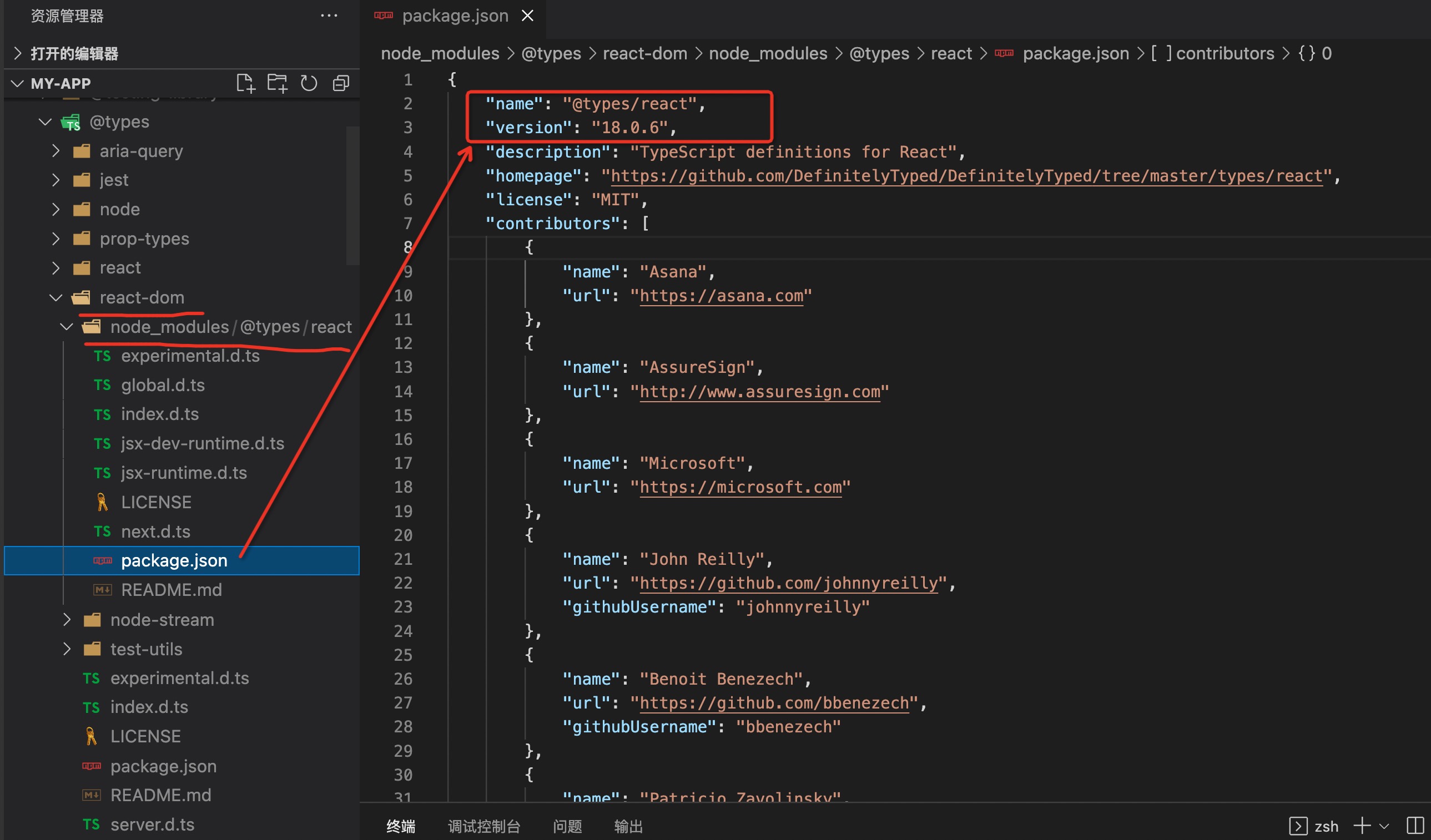1431x840 pixels.
Task: Refresh the explorer with the refresh icon
Action: 309,83
